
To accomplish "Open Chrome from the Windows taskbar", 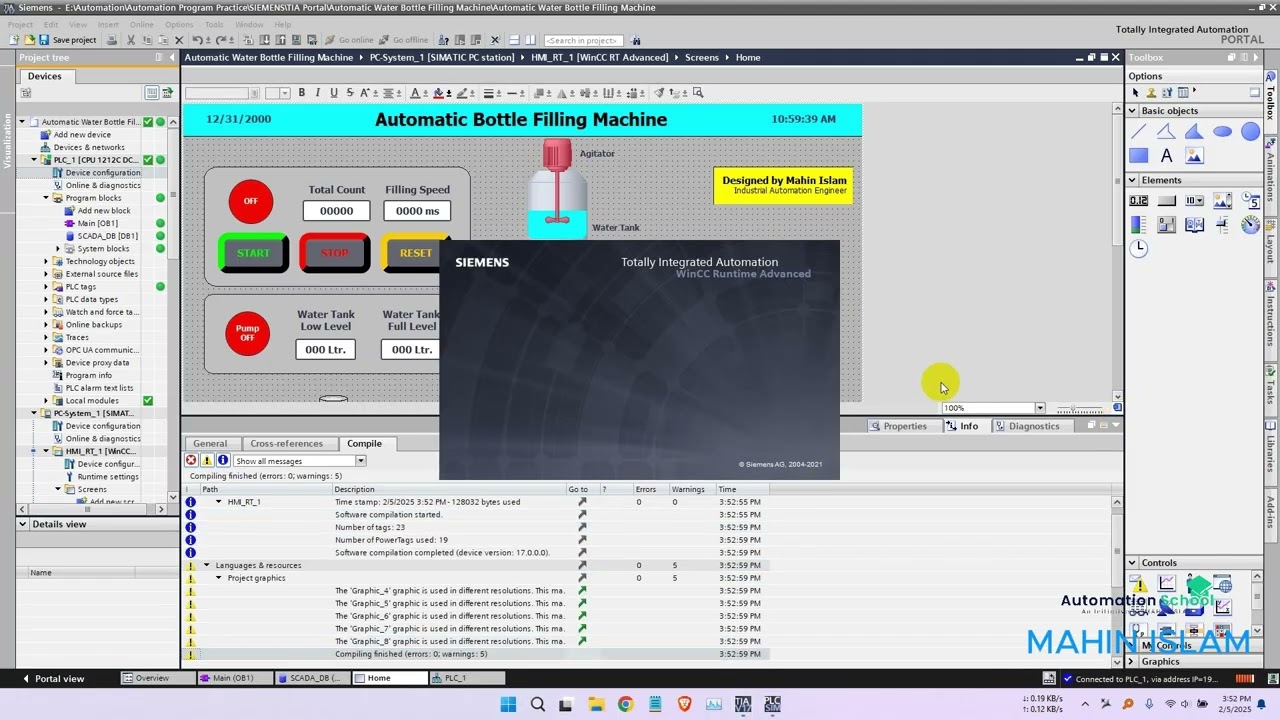I will coord(625,704).
